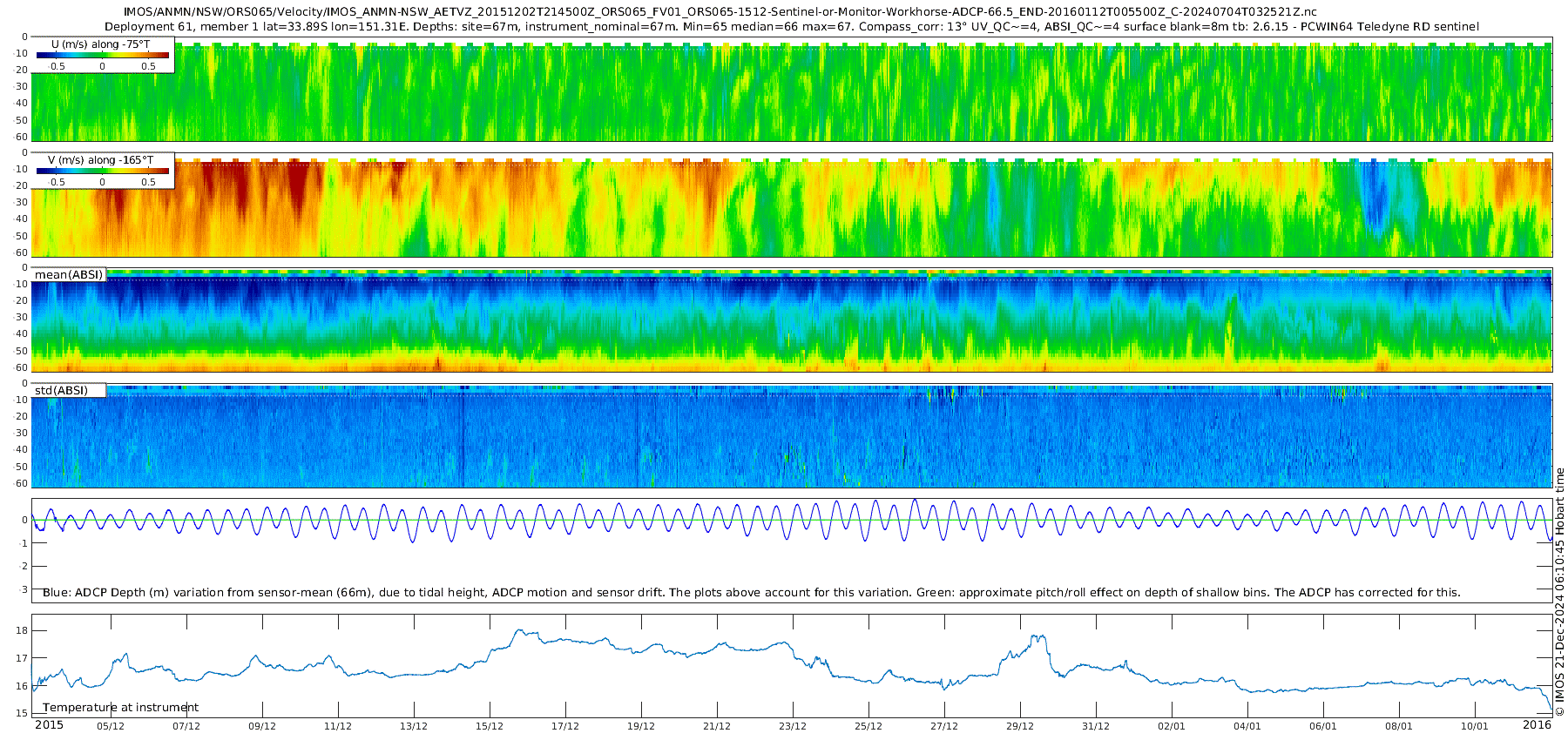
Task: Click the U (m/s) along -75°T legend label
Action: pyautogui.click(x=101, y=44)
